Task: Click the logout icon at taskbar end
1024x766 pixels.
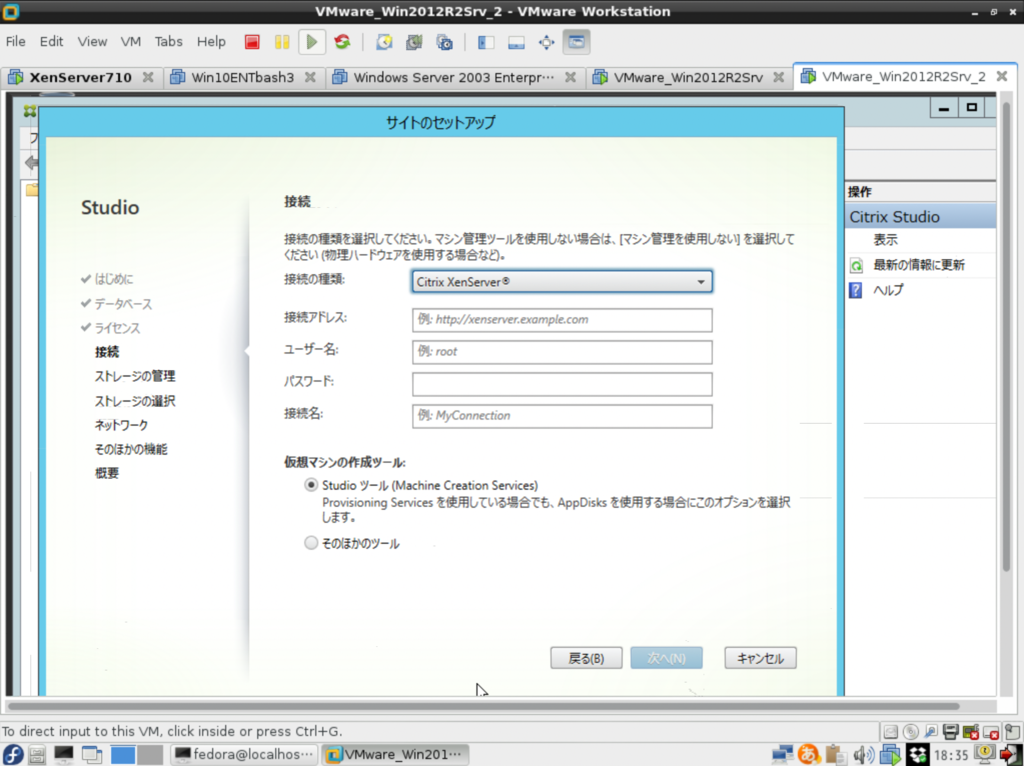Action: click(1011, 754)
